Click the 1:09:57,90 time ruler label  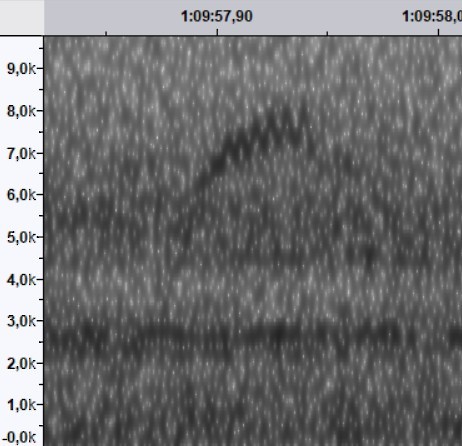(217, 16)
